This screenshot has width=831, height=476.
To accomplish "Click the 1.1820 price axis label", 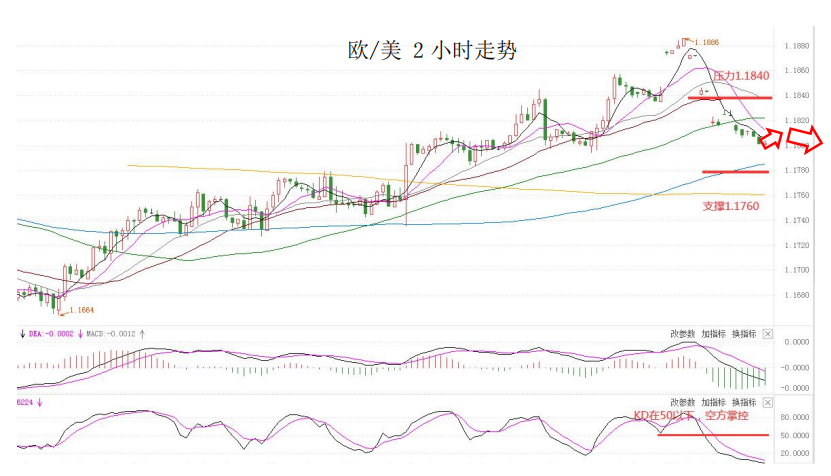I will click(797, 120).
